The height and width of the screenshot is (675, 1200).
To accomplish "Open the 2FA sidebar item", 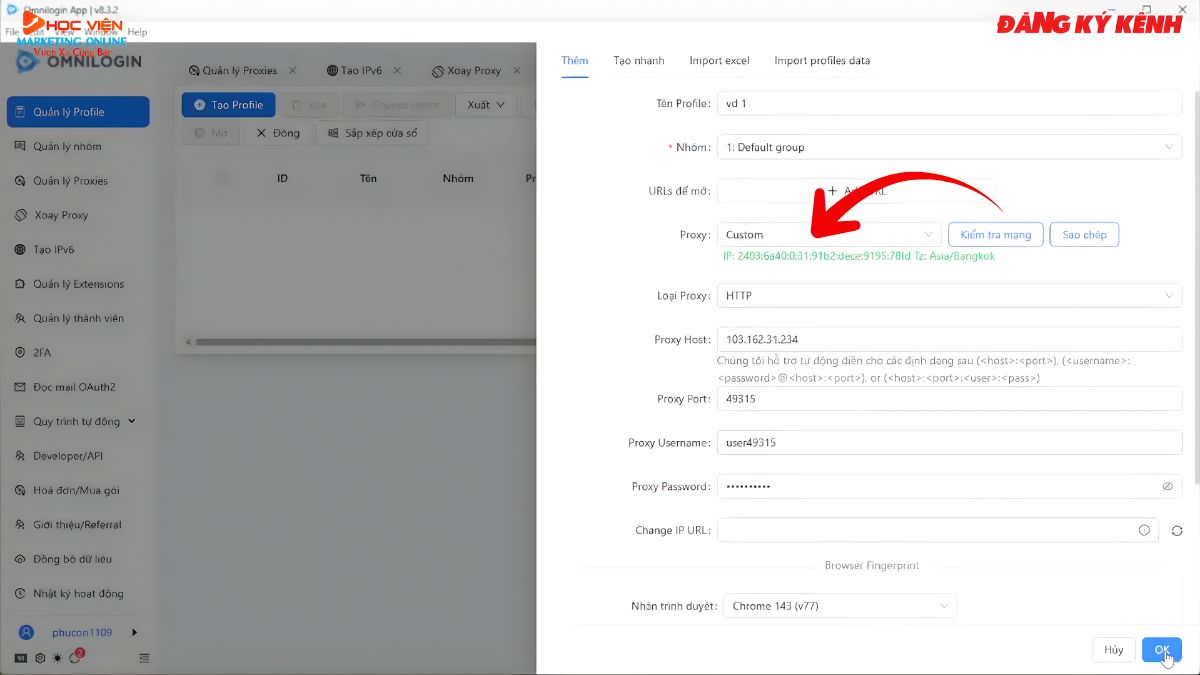I will pos(42,352).
